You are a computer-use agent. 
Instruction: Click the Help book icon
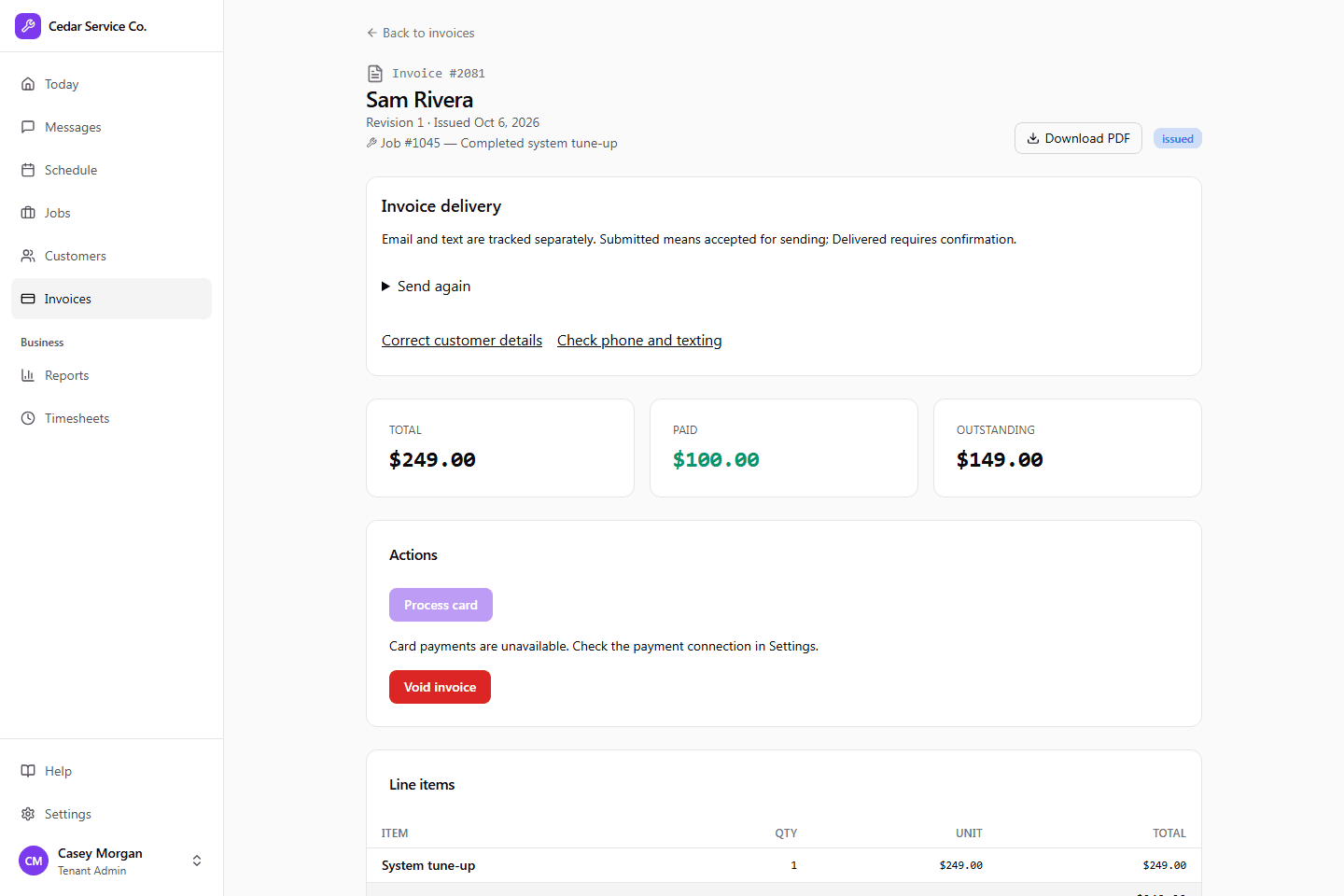(x=28, y=771)
